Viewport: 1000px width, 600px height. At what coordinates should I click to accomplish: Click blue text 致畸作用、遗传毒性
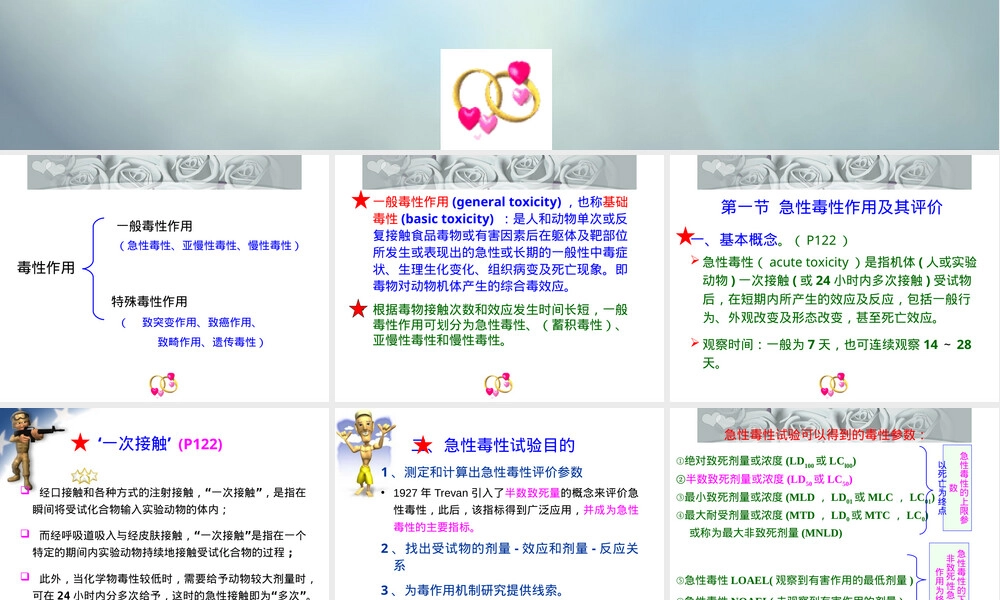click(210, 342)
